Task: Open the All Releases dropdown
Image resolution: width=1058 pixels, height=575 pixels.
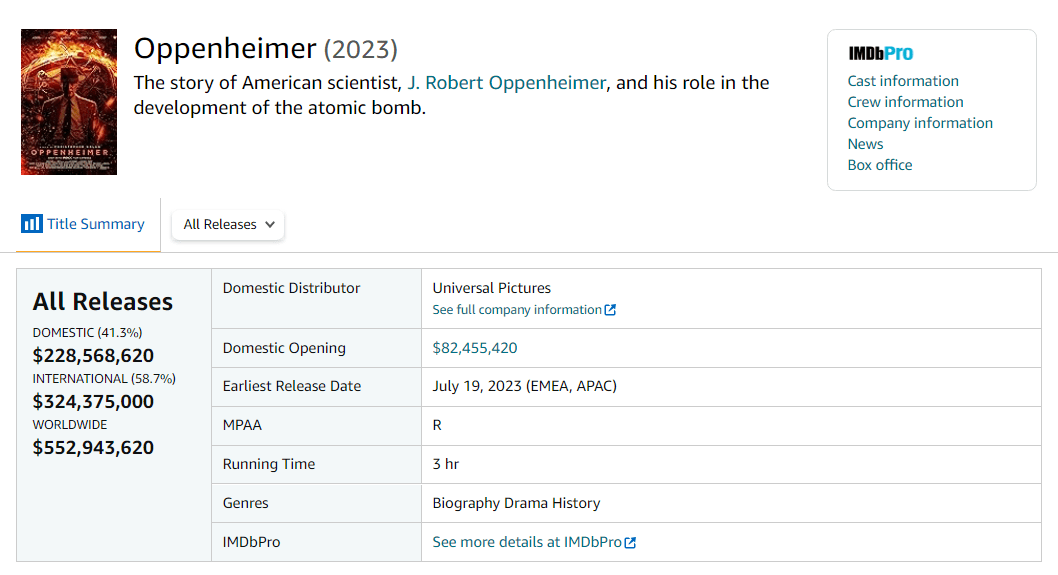Action: (x=228, y=225)
